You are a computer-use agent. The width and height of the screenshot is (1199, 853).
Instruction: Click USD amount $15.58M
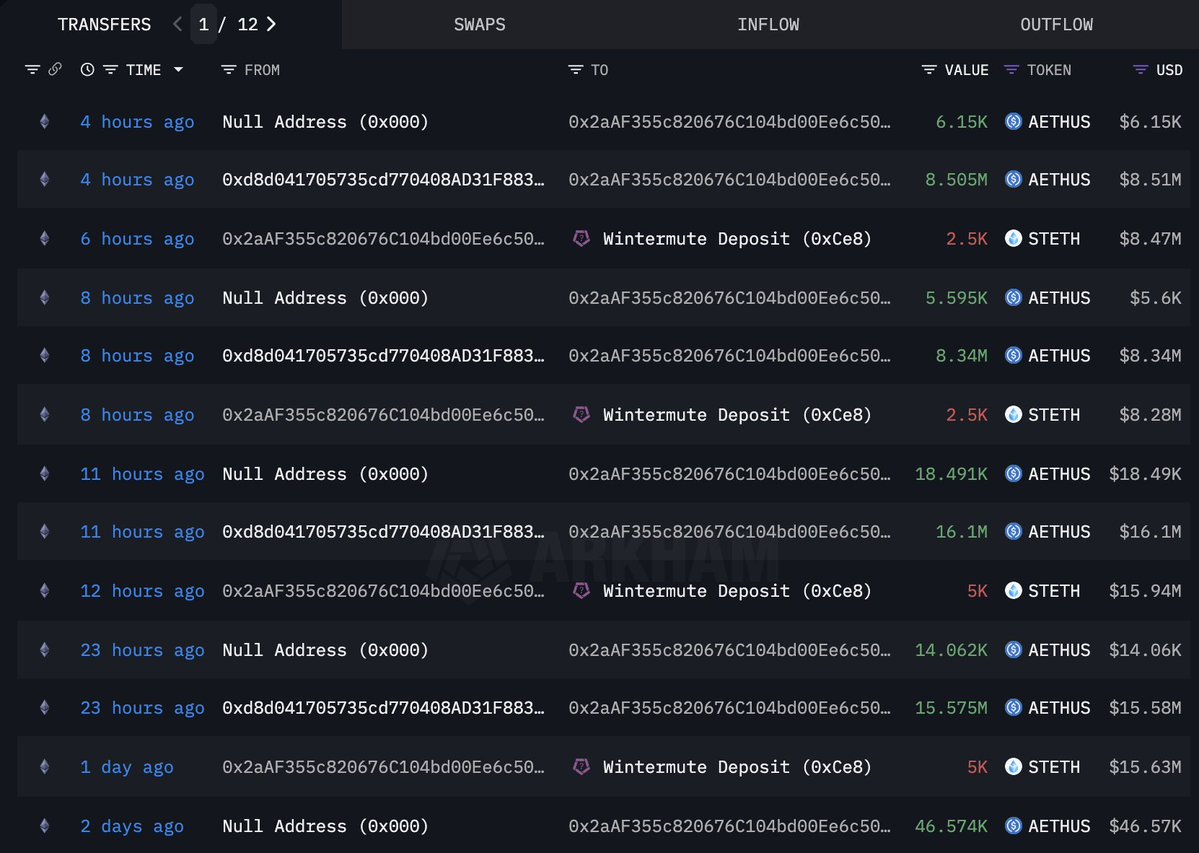pos(1145,708)
